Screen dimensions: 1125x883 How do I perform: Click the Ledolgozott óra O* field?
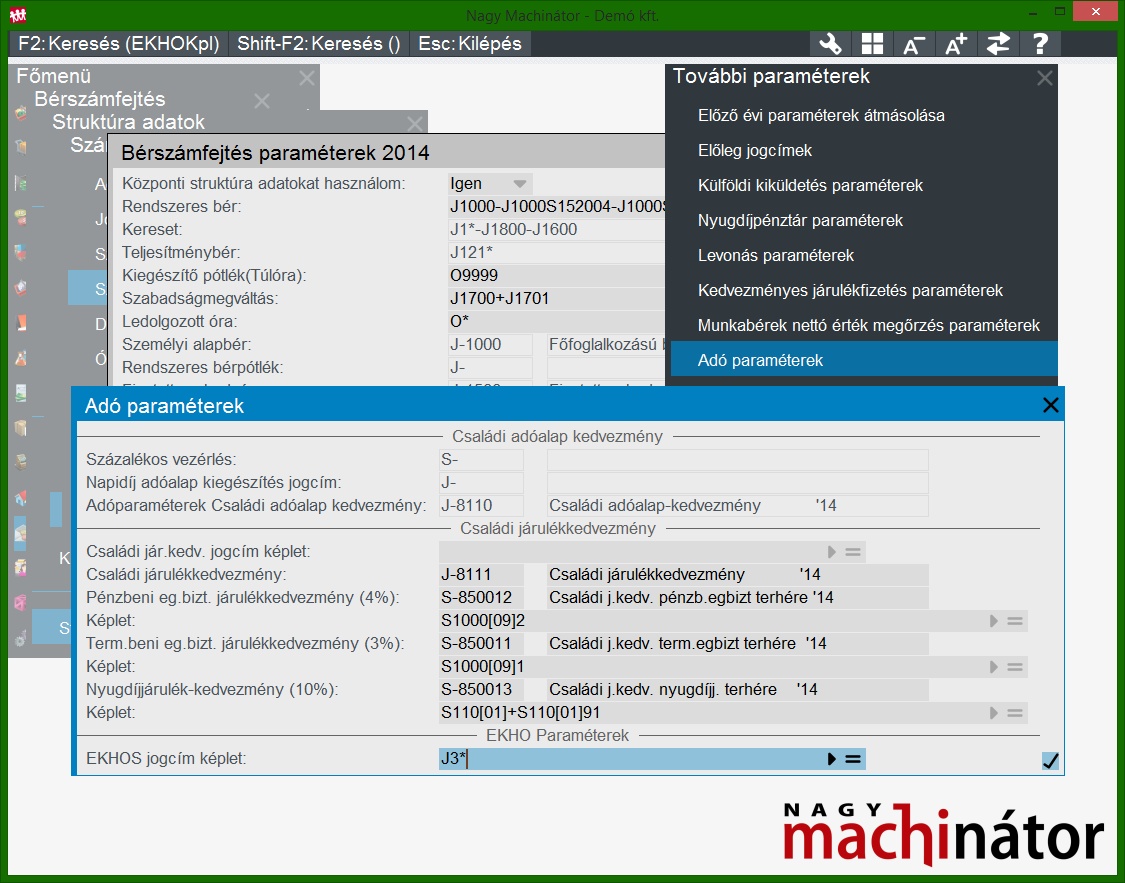[x=557, y=321]
